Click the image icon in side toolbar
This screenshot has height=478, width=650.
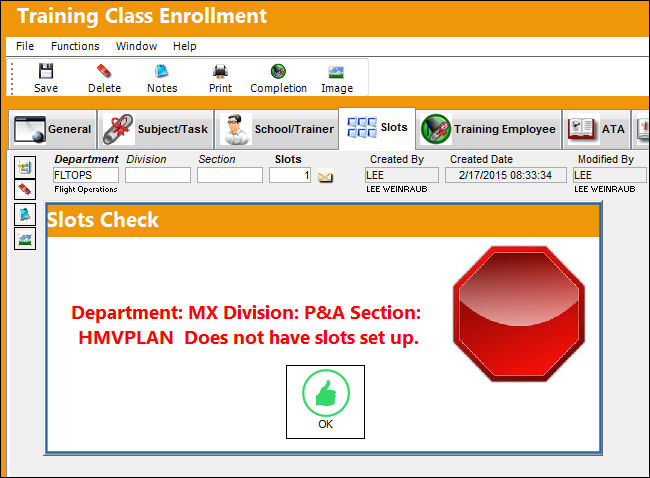(x=25, y=238)
